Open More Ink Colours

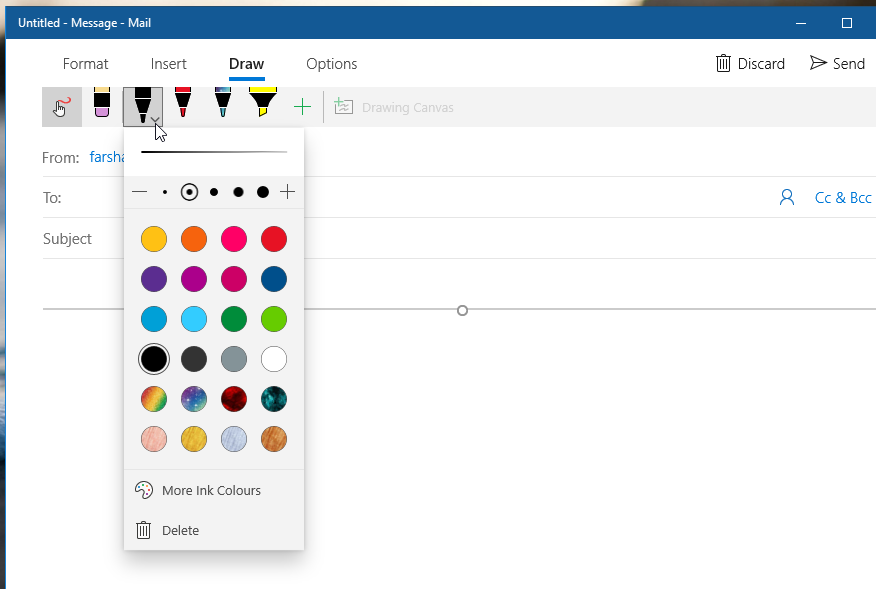tap(211, 490)
